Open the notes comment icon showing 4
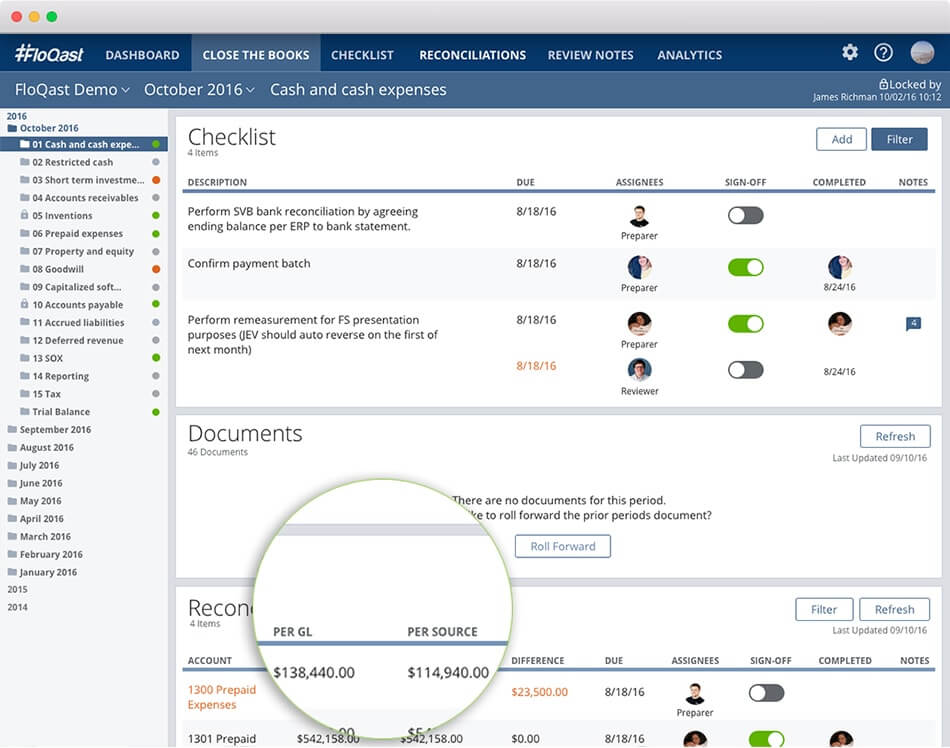 coord(912,323)
